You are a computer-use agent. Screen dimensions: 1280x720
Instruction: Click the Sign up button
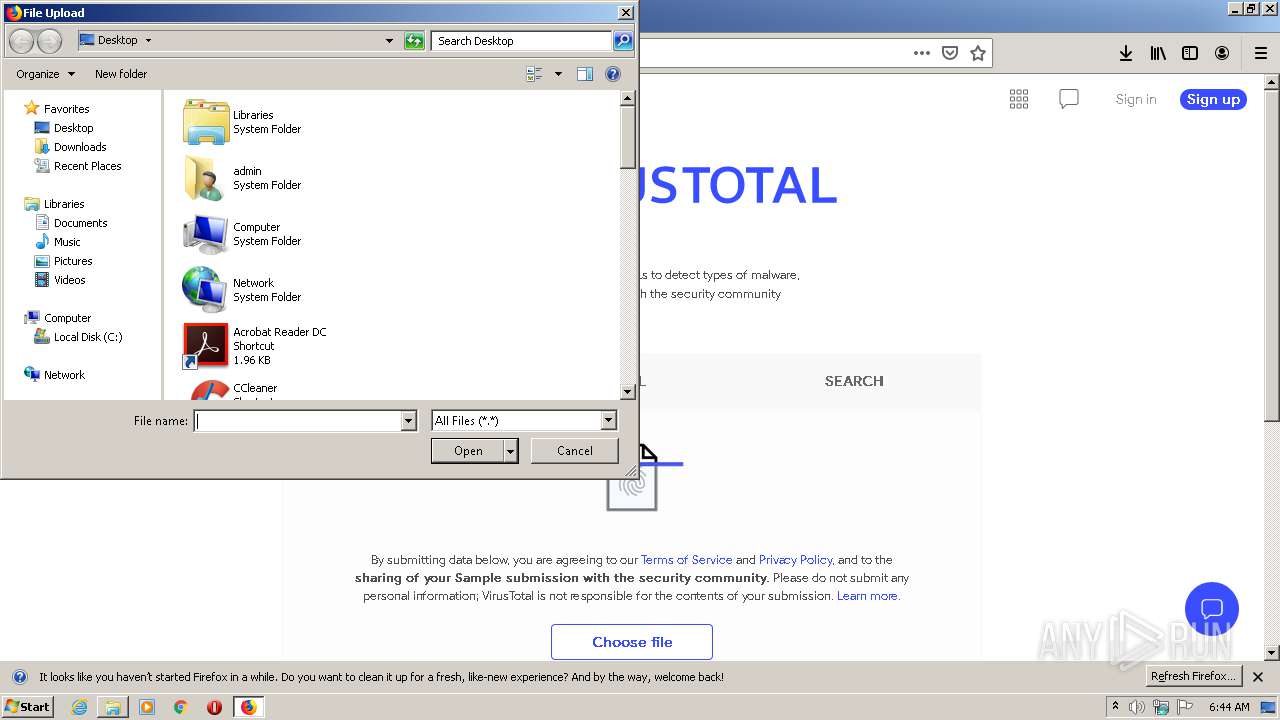(x=1213, y=99)
